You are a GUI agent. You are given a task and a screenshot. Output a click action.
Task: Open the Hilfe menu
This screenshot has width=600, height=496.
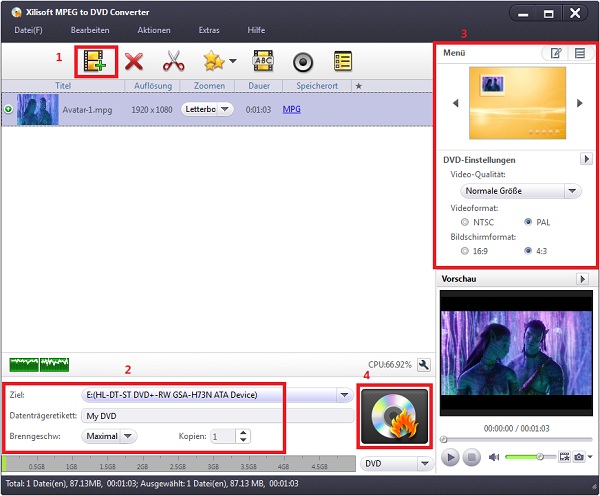click(x=256, y=30)
